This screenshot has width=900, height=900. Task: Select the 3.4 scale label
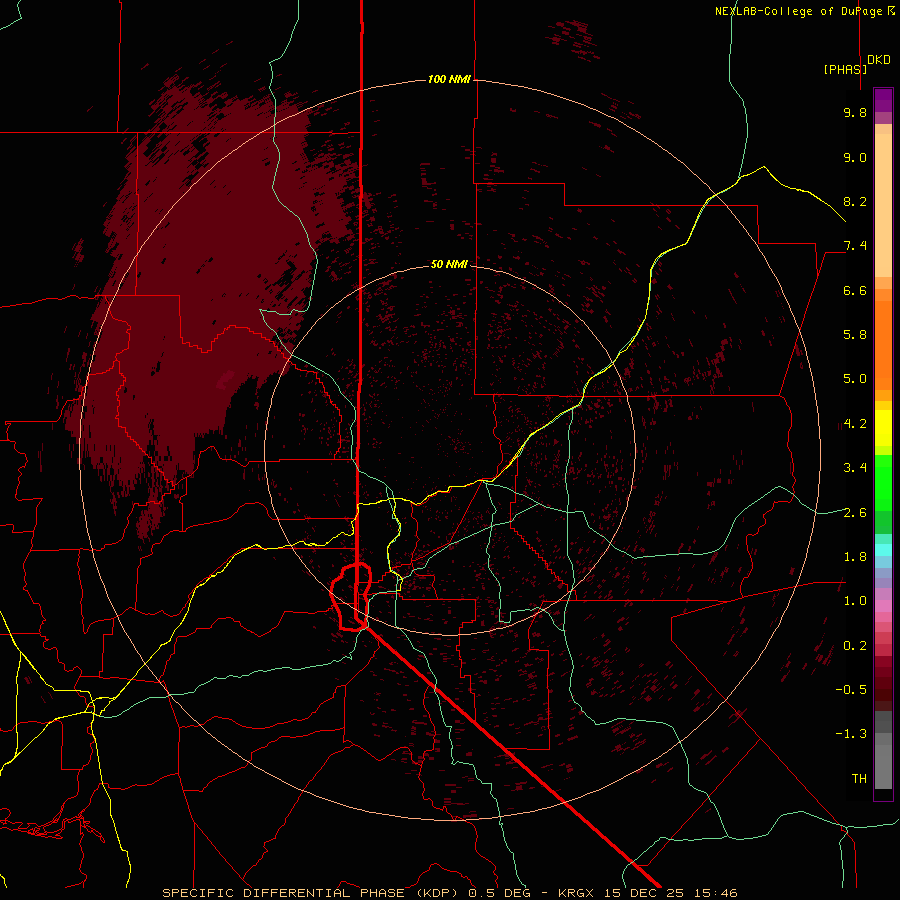855,468
